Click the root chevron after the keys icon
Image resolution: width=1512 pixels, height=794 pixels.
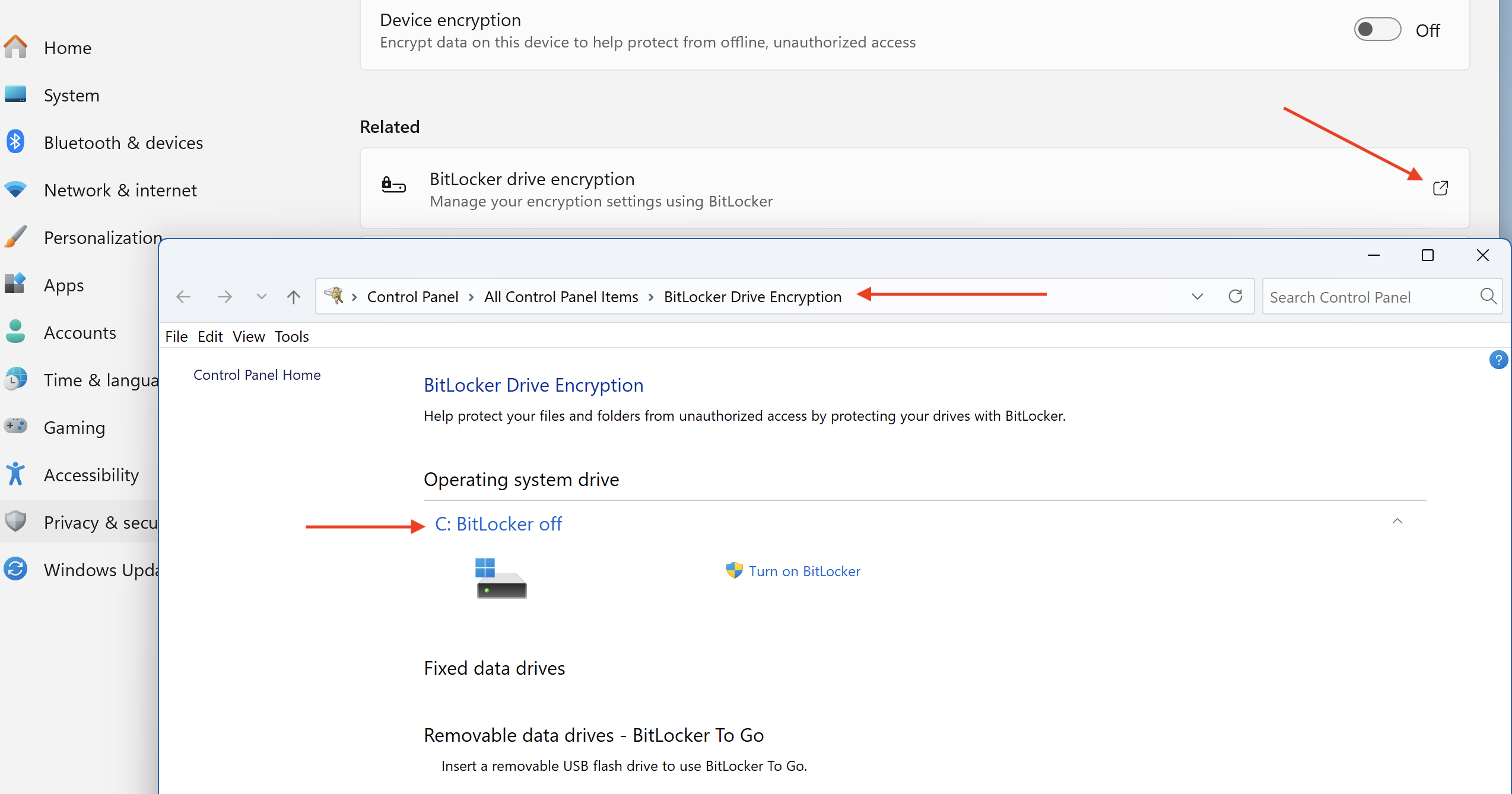tap(354, 297)
